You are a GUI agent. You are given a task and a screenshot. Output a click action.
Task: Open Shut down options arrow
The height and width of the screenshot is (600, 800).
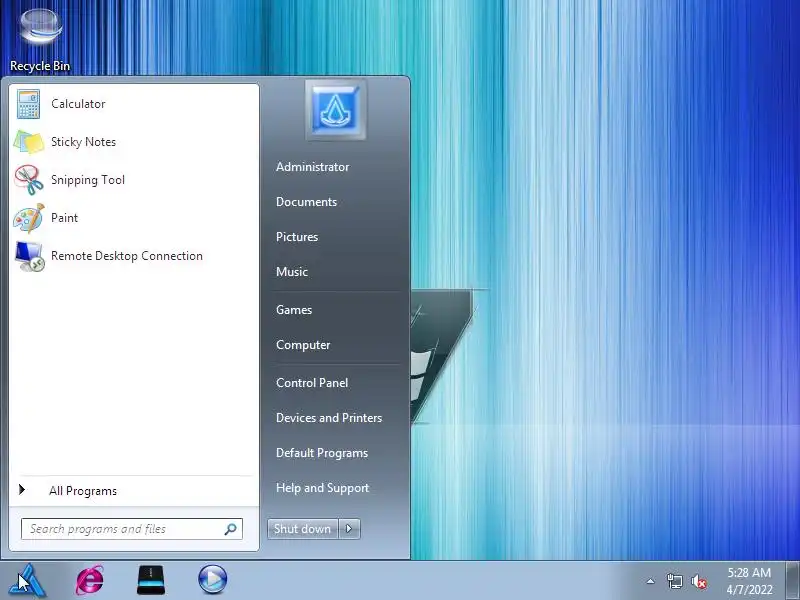349,529
